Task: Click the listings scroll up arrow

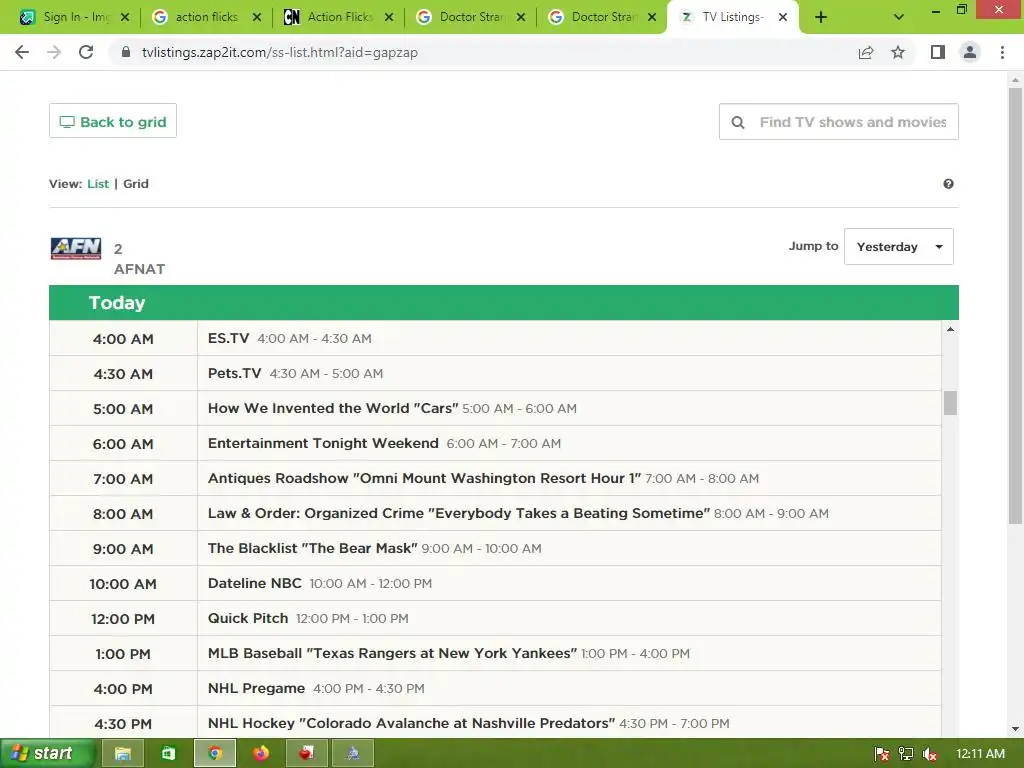Action: [950, 329]
